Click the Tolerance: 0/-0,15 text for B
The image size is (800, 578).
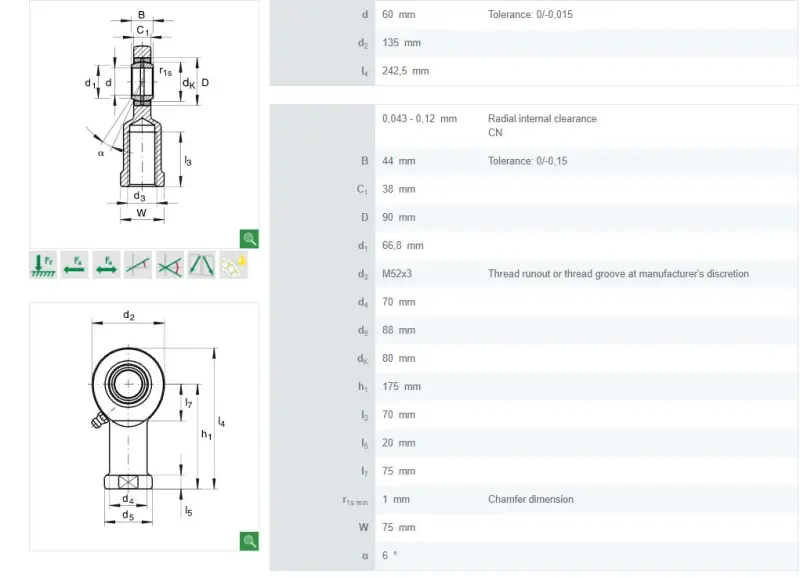(x=528, y=161)
